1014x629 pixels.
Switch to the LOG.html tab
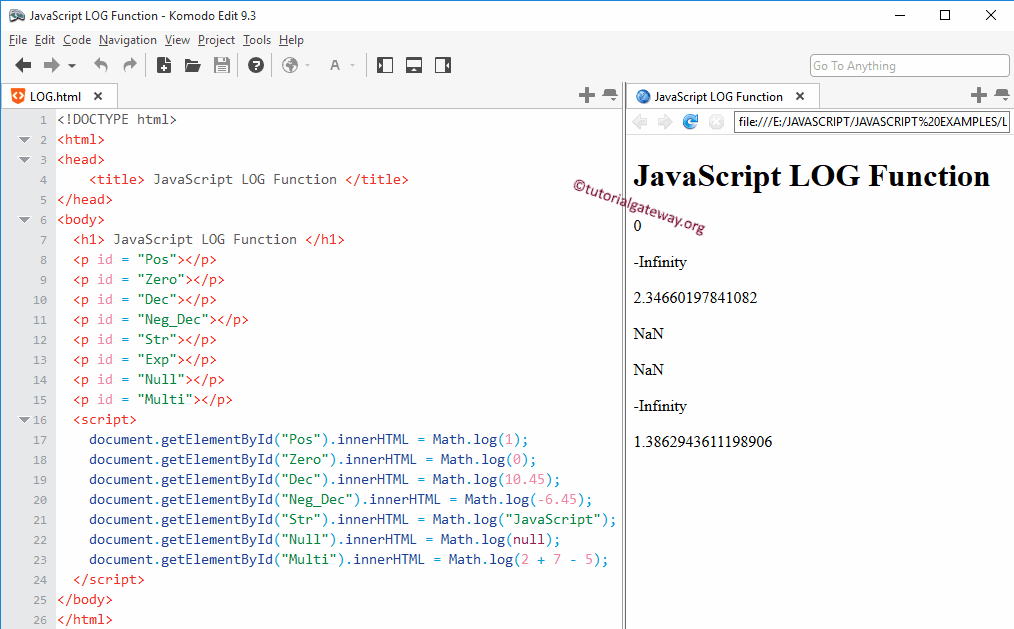57,96
